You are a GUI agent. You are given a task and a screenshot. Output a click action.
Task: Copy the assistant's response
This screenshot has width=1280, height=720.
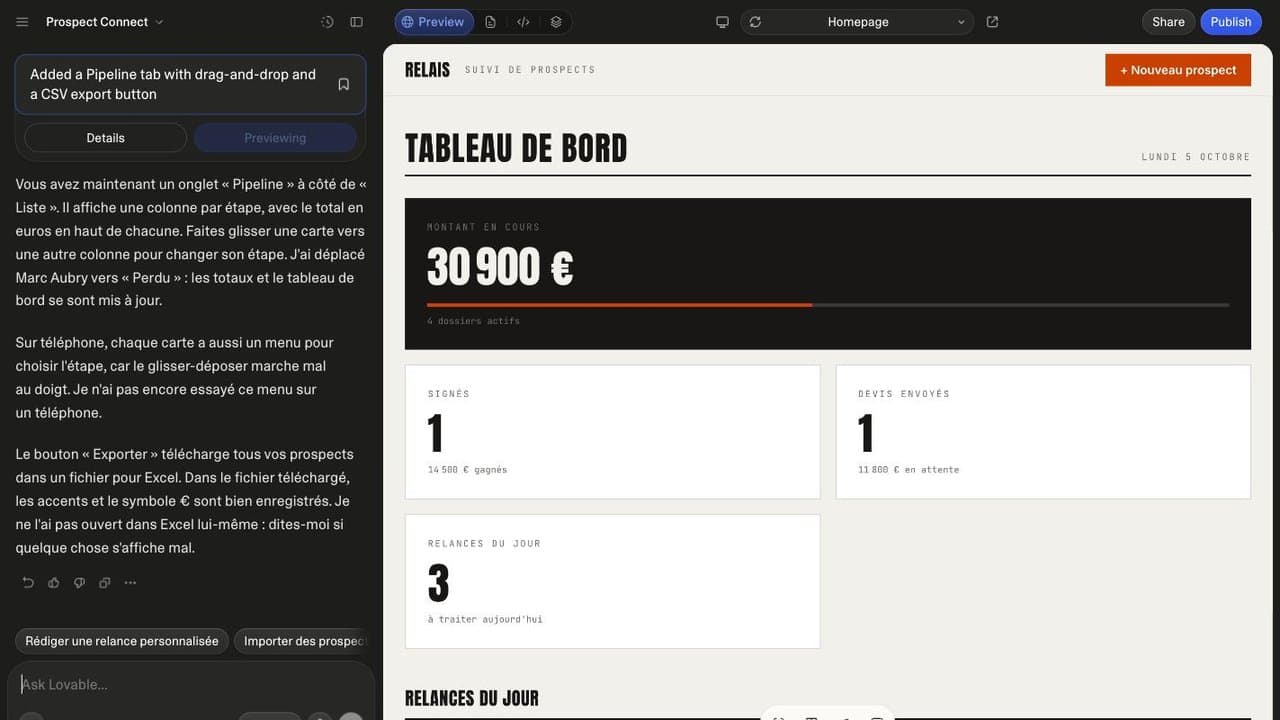tap(105, 583)
